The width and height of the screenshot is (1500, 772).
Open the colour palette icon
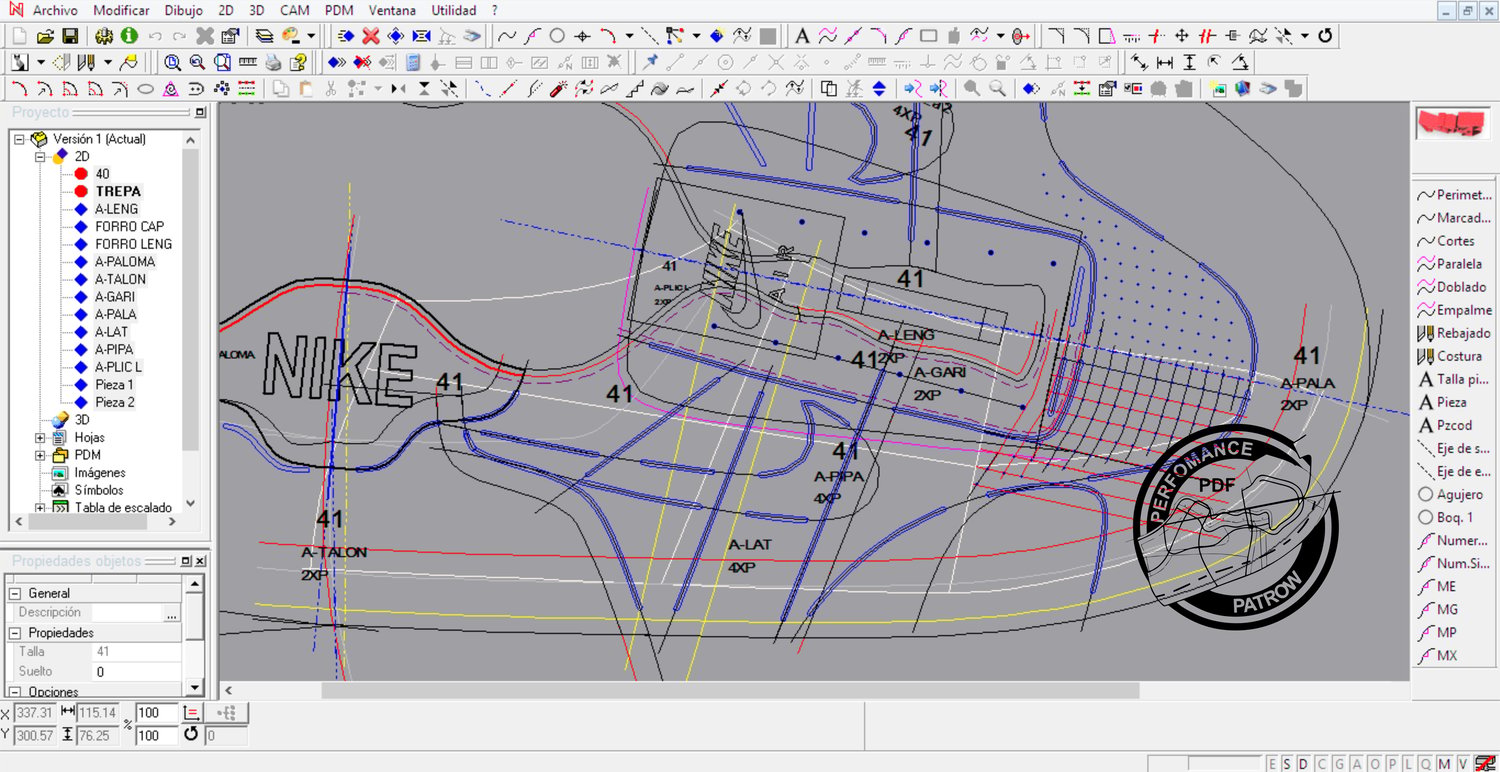291,36
